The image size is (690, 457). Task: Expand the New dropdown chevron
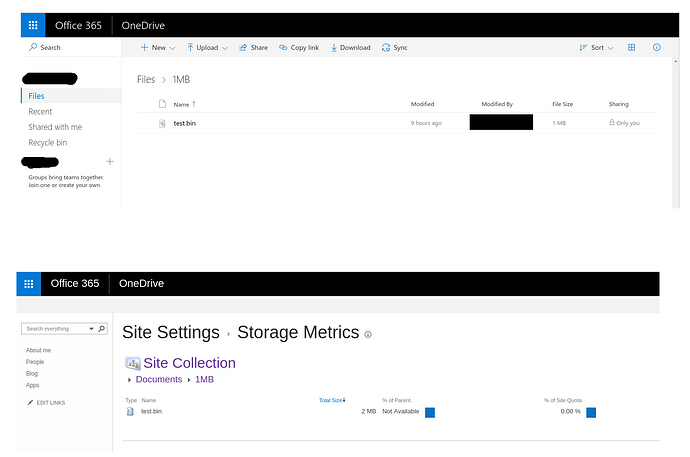(172, 48)
